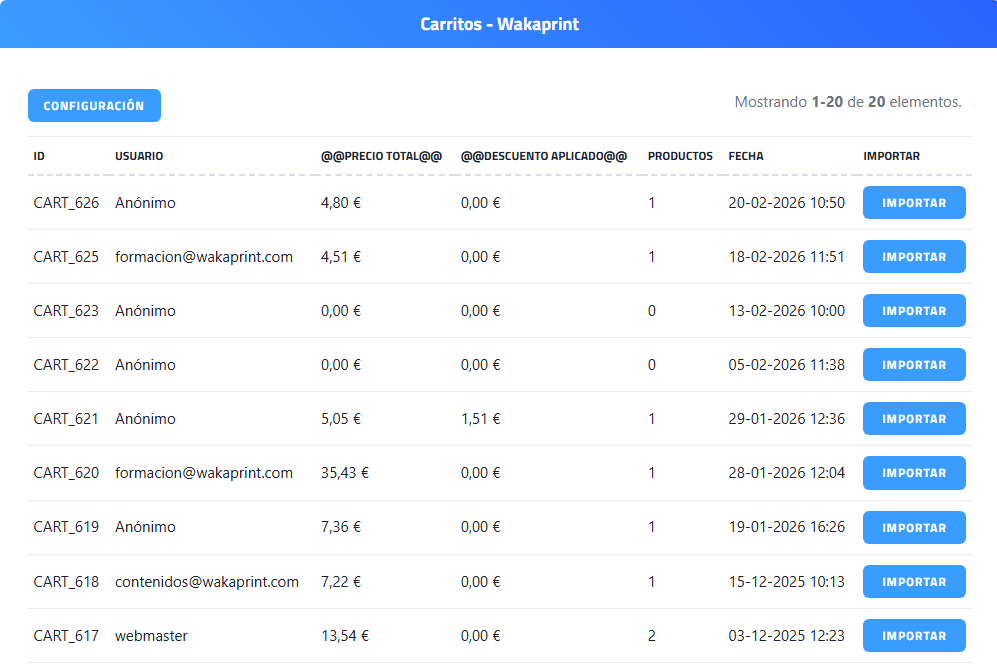This screenshot has width=997, height=668.
Task: Sort carts by Fecha header
Action: 746,156
